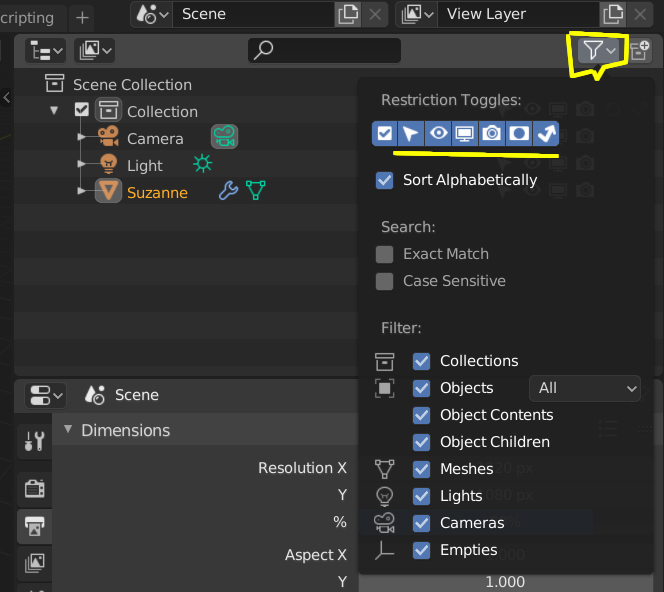Collapse the Dimensions panel
664x592 pixels.
[68, 430]
